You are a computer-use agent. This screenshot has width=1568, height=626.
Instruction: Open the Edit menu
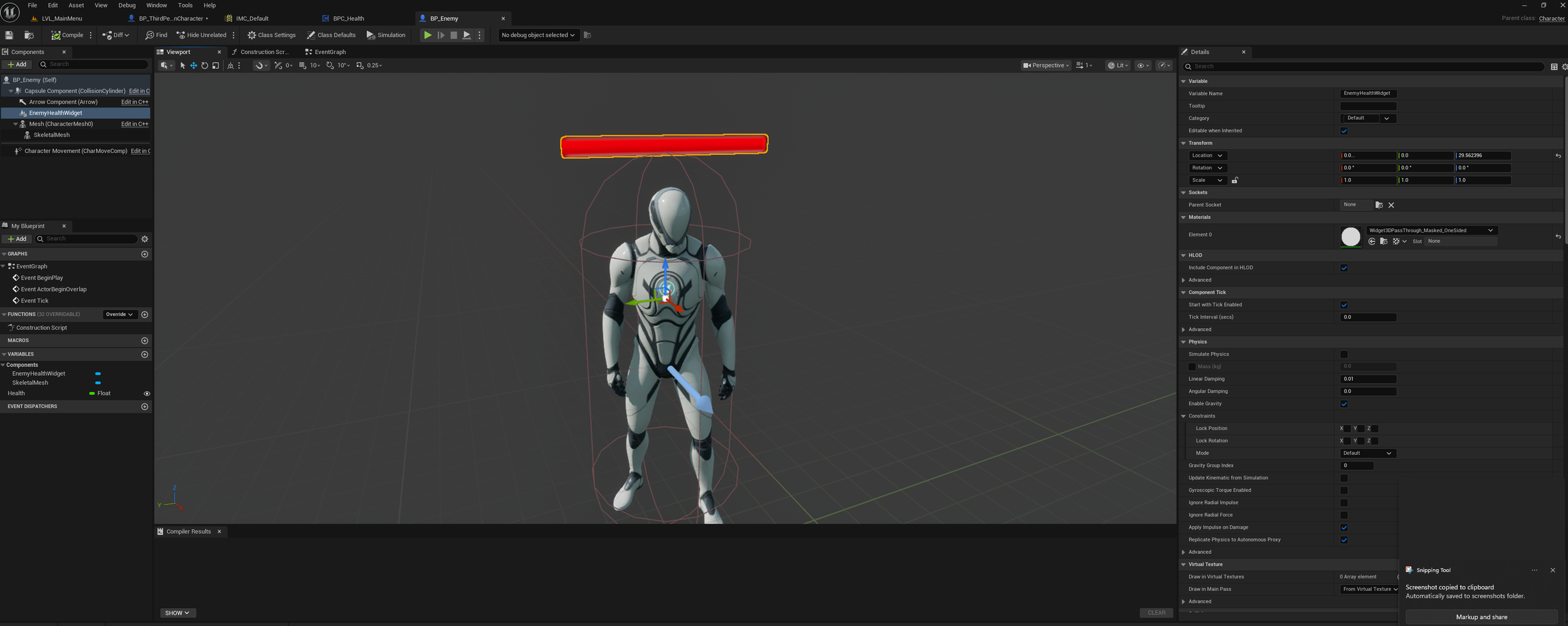click(x=53, y=5)
